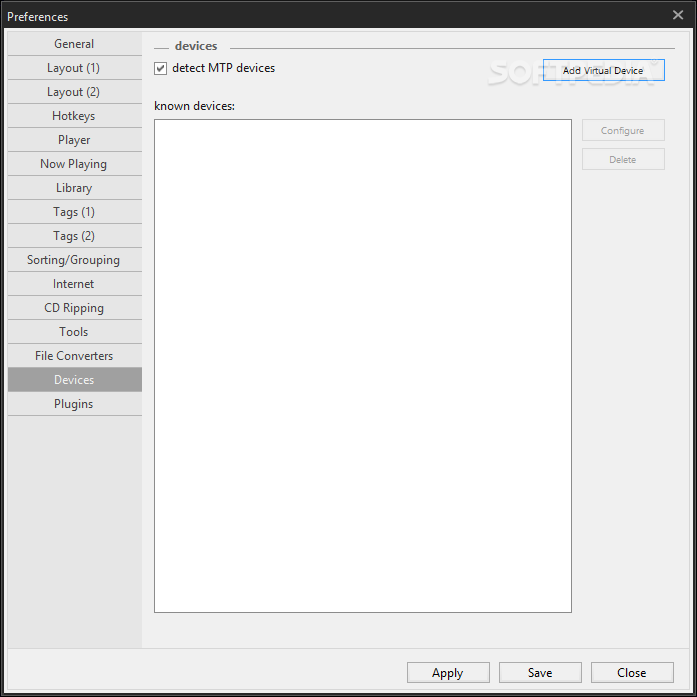Switch to Layout (2) settings
The height and width of the screenshot is (697, 697).
coord(75,92)
